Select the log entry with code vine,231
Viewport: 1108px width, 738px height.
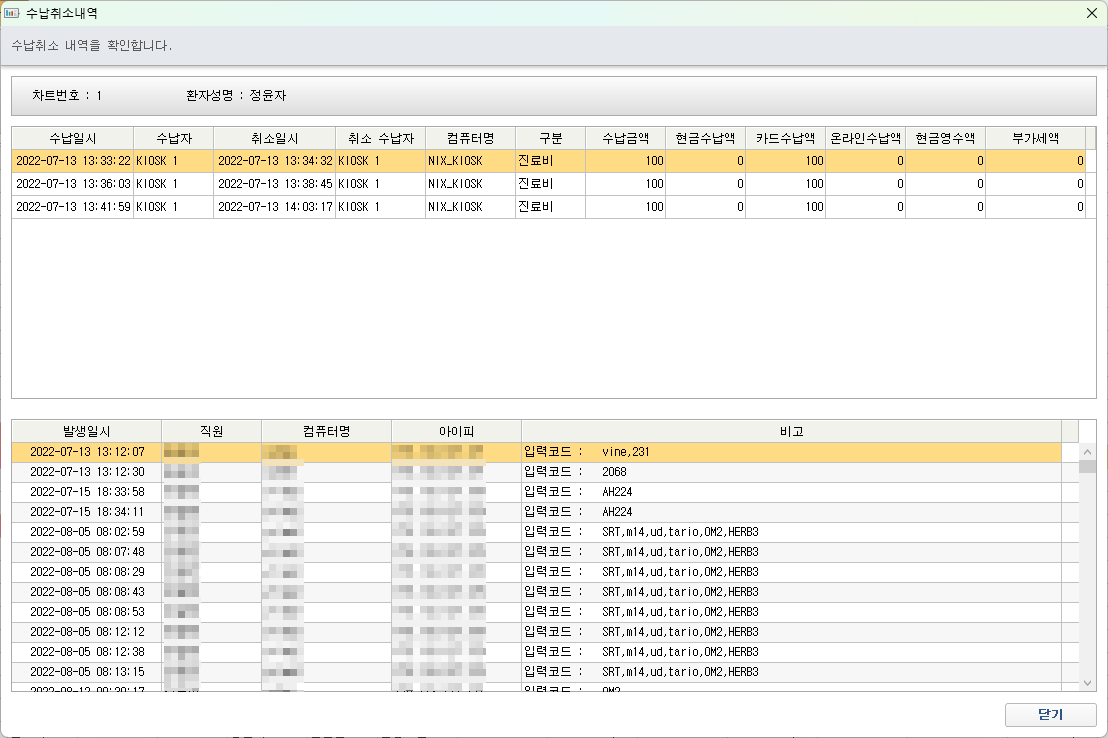coord(626,452)
